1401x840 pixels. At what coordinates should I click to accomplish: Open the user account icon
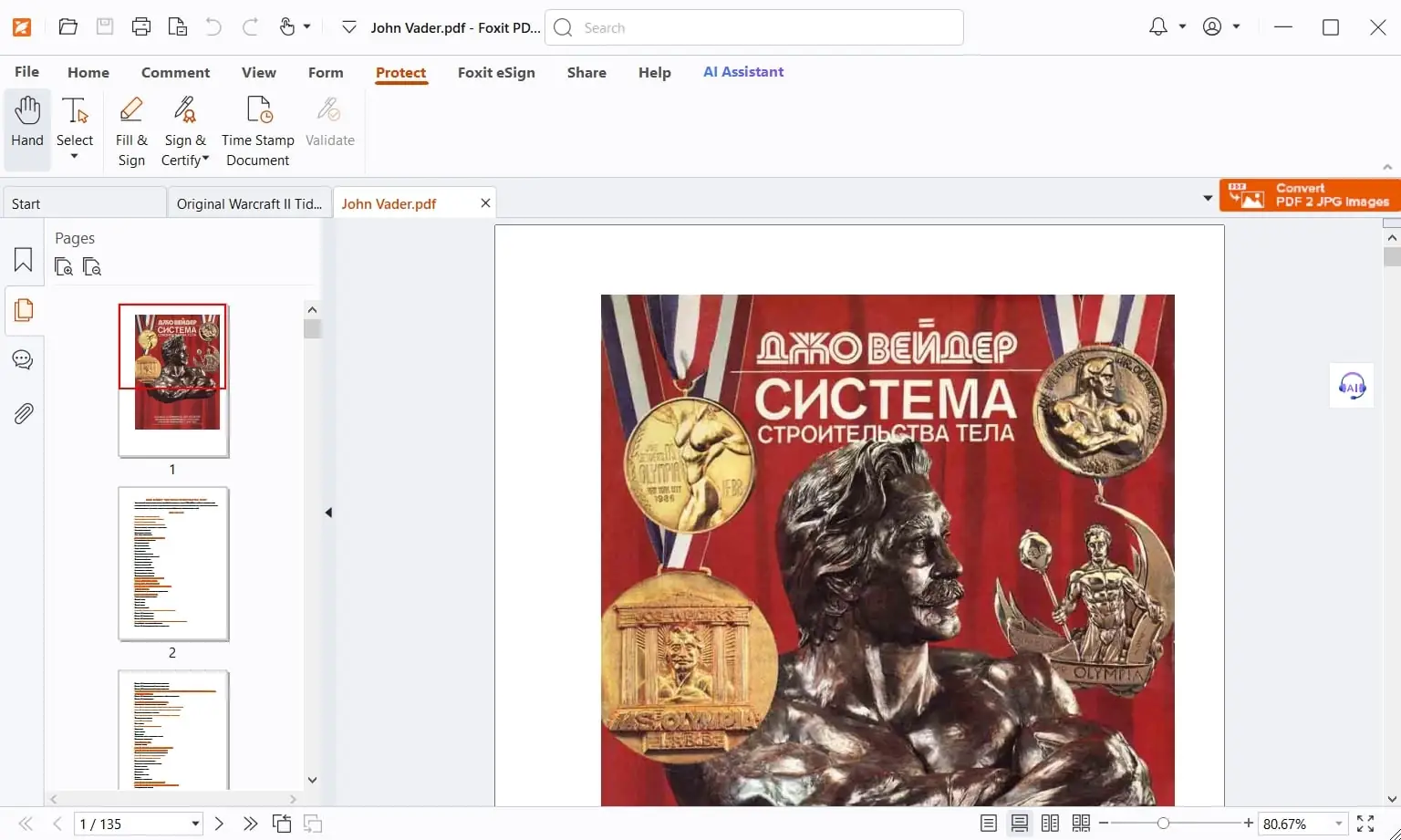coord(1212,27)
